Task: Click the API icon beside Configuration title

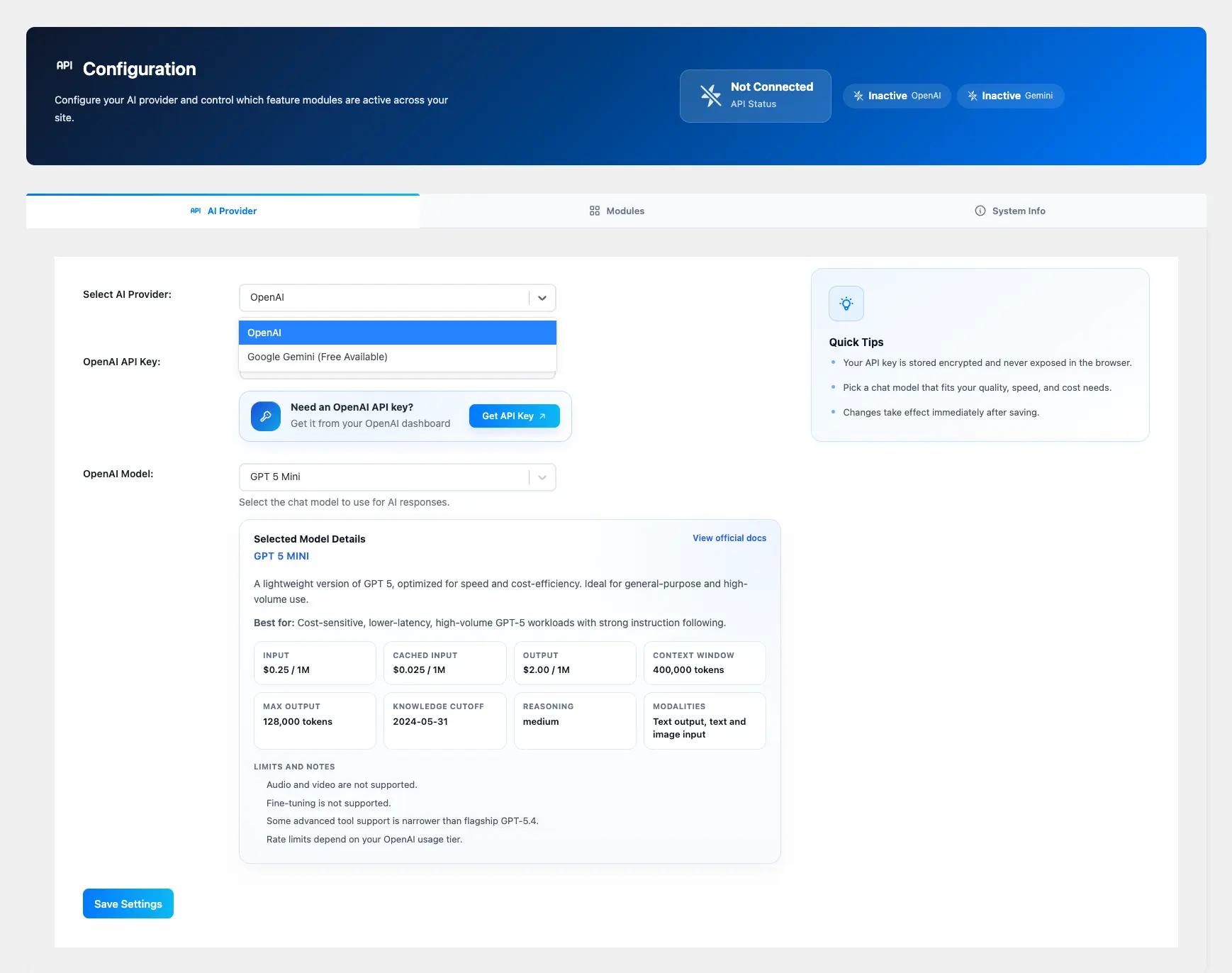Action: pyautogui.click(x=65, y=65)
